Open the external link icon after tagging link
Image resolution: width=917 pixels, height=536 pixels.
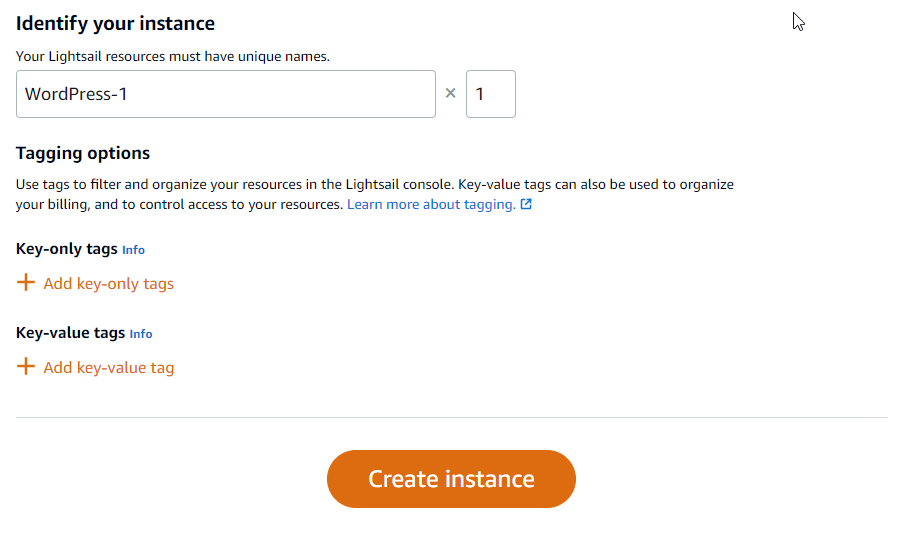(x=526, y=204)
